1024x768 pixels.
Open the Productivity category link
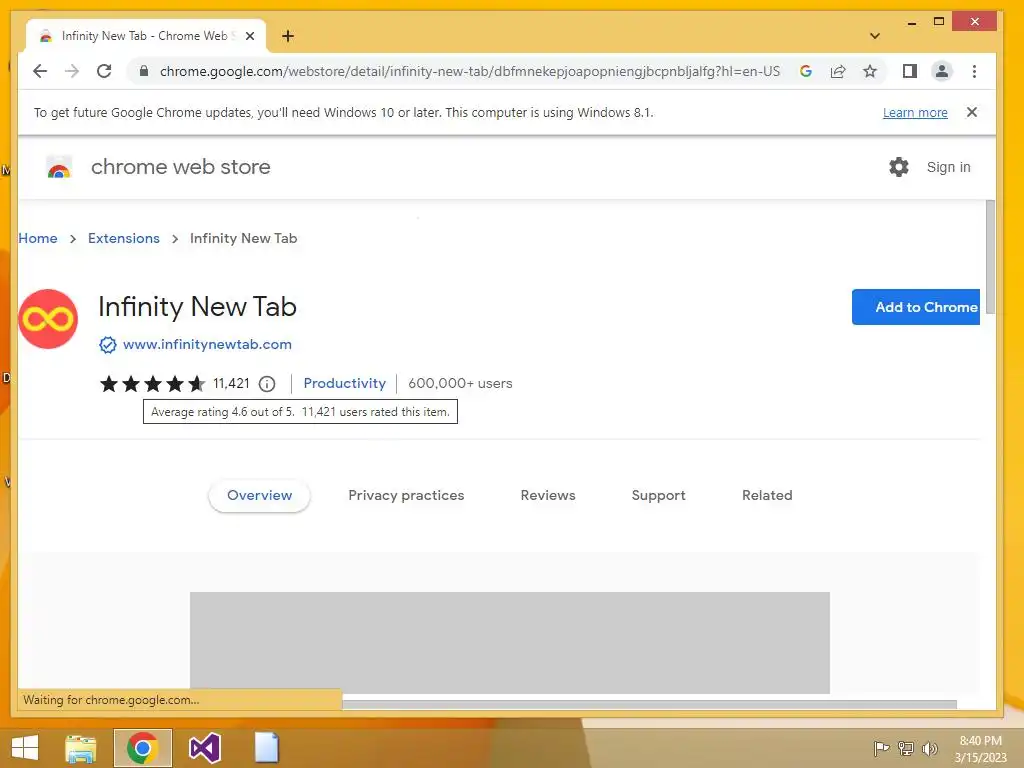tap(344, 383)
